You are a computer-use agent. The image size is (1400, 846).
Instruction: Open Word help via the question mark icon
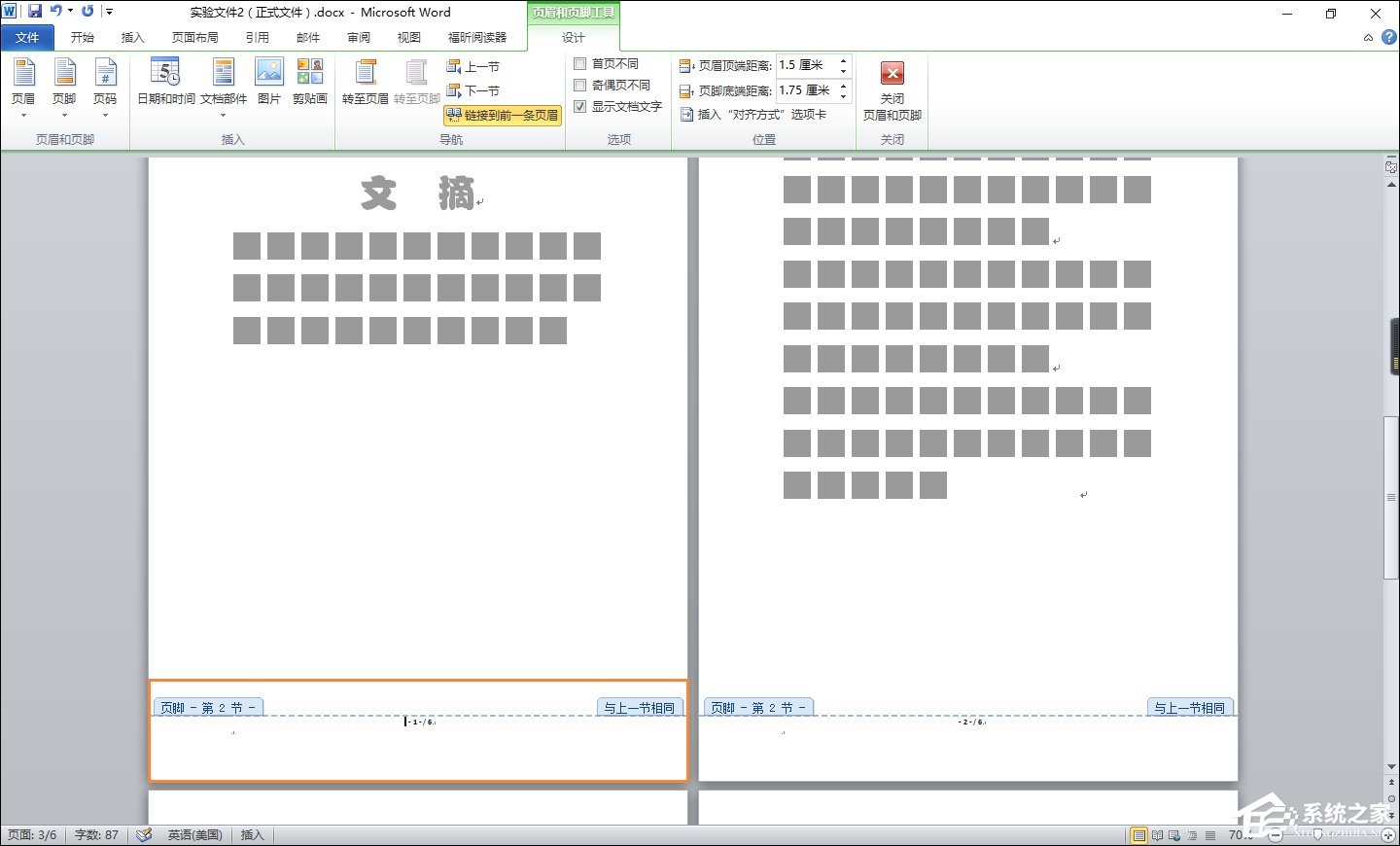[x=1389, y=38]
